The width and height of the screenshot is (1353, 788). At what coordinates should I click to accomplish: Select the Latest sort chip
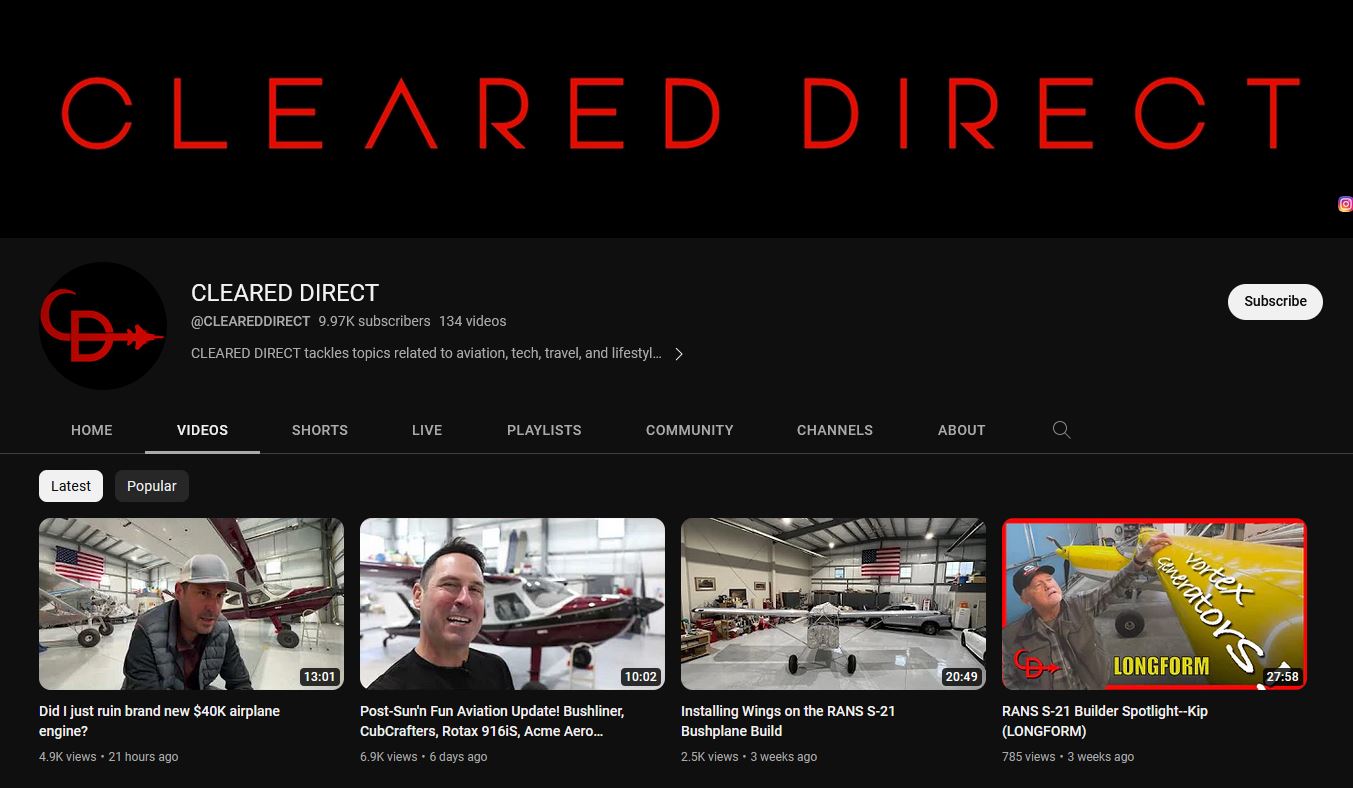coord(71,486)
